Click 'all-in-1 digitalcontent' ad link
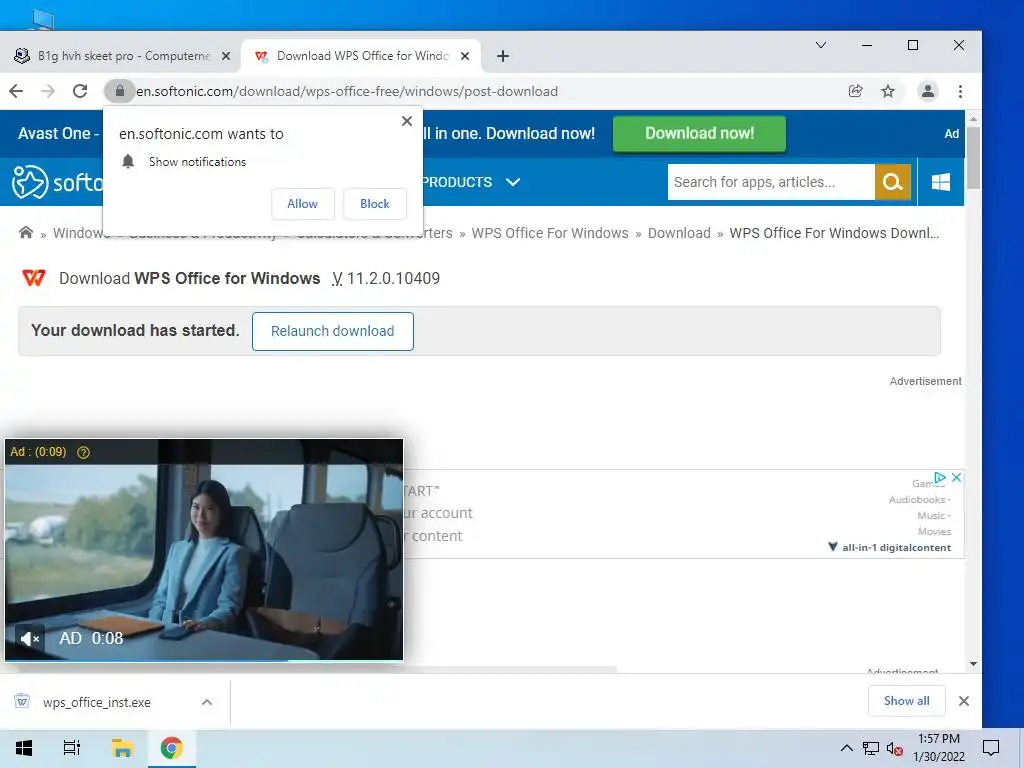Screen dimensions: 1024x768 (x=896, y=547)
